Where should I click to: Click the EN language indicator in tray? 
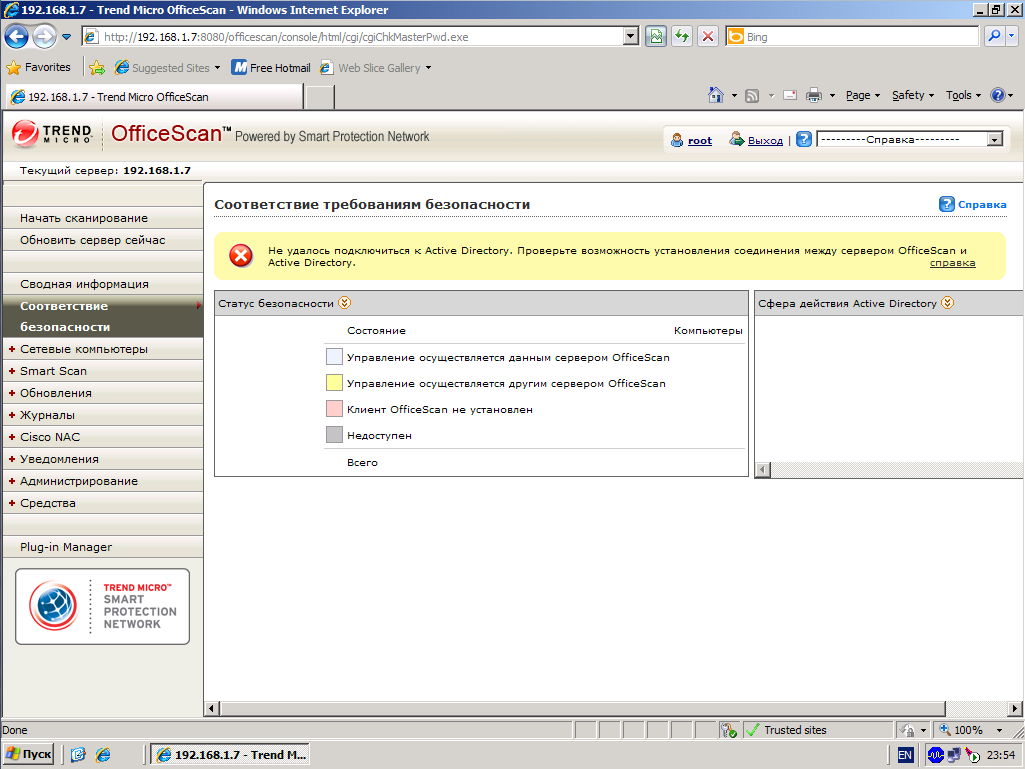tap(905, 755)
